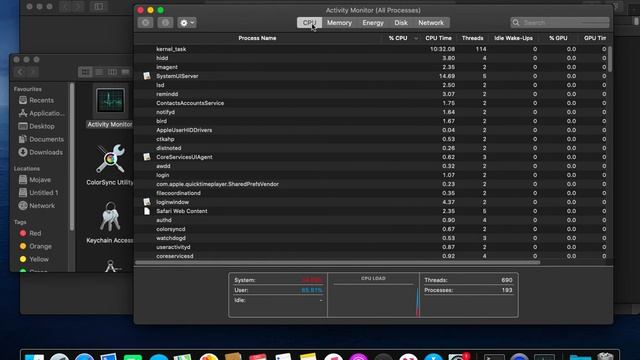
Task: Select the bird process row
Action: (371, 121)
